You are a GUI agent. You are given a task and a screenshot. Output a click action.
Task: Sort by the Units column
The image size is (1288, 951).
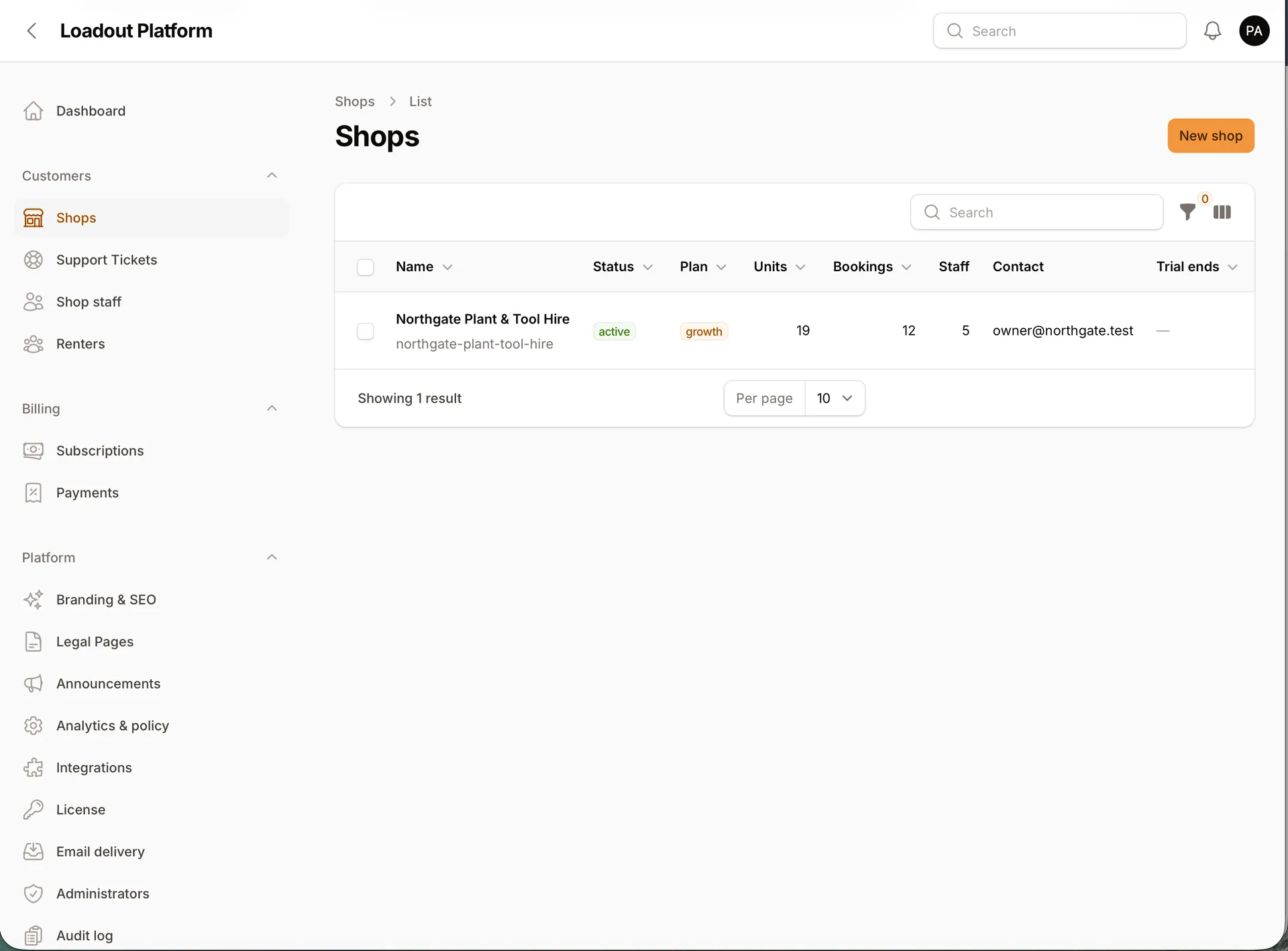(x=780, y=266)
